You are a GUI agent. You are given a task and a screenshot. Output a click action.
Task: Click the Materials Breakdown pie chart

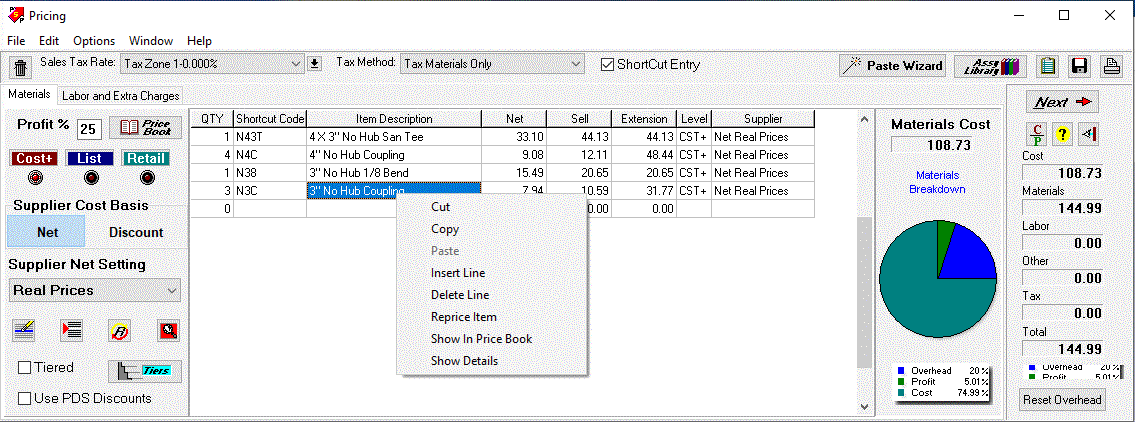[939, 279]
